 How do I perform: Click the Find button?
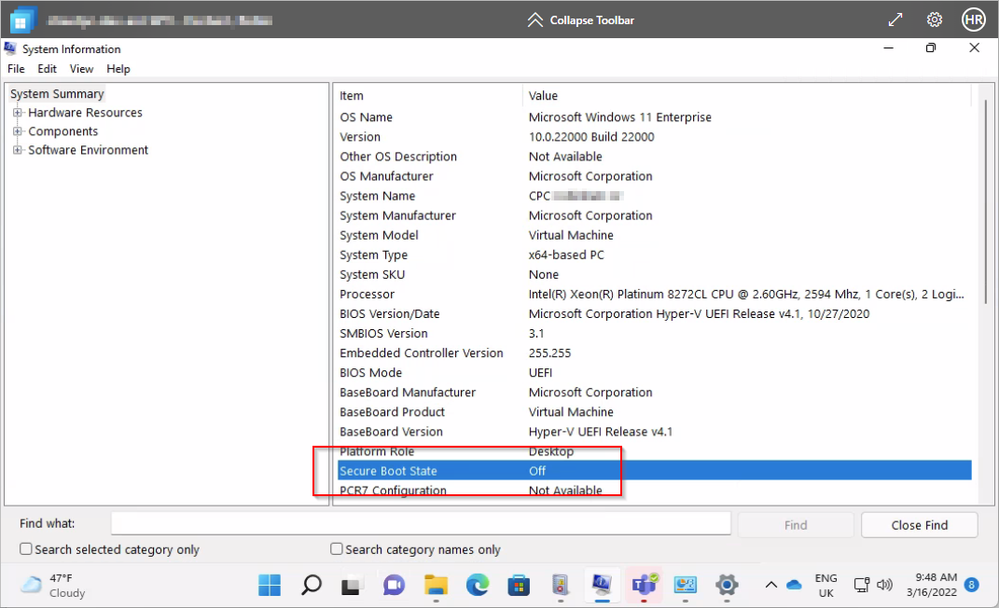(x=795, y=525)
